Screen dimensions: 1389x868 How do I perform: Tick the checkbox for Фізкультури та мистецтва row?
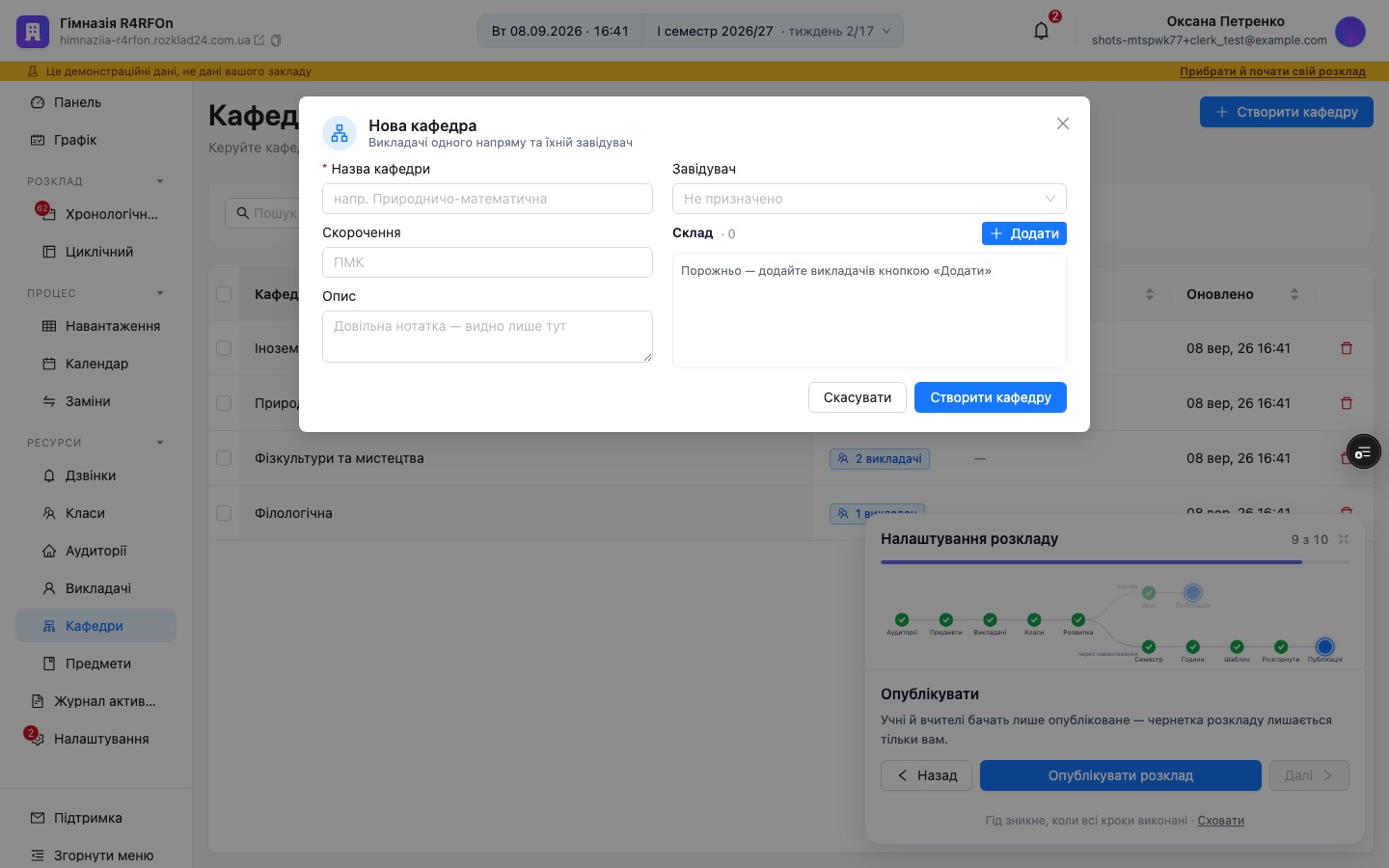pos(224,458)
